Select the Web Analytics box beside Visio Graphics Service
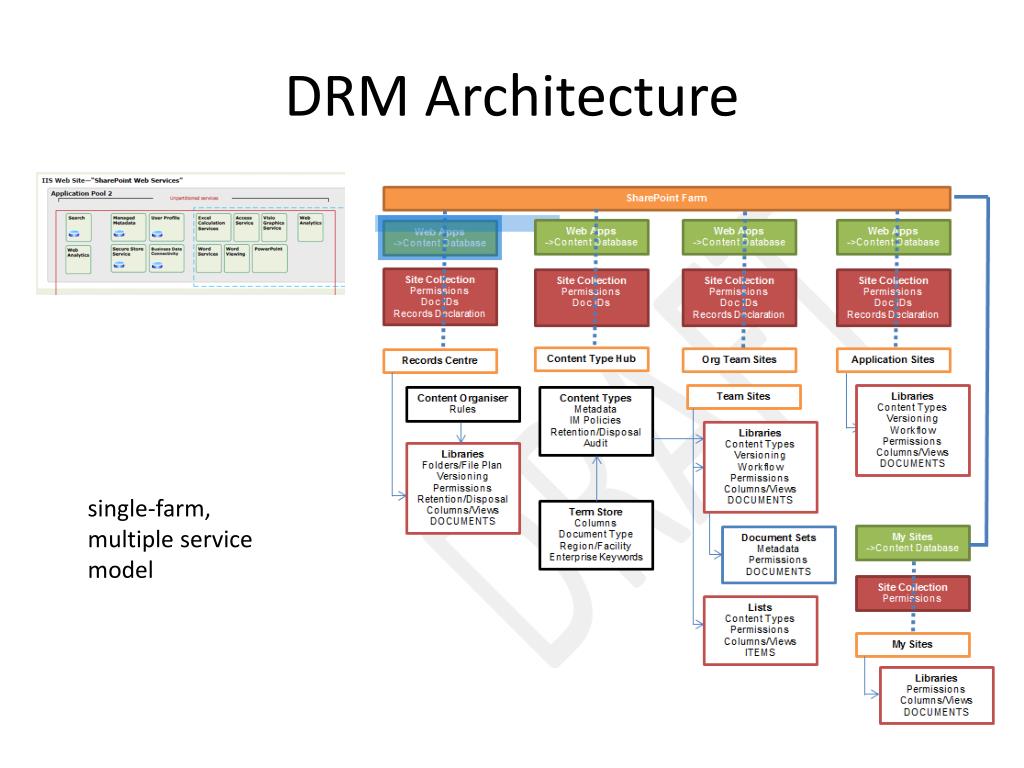Screen dimensions: 1024x768 310,227
